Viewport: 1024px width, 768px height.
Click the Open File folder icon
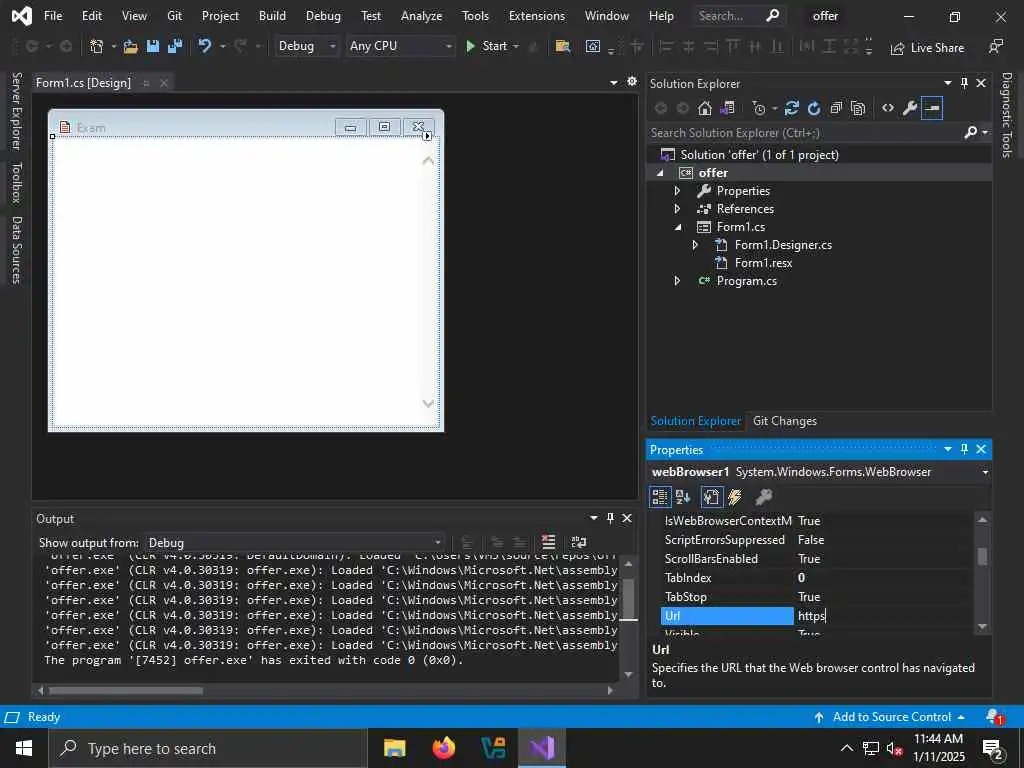coord(131,46)
